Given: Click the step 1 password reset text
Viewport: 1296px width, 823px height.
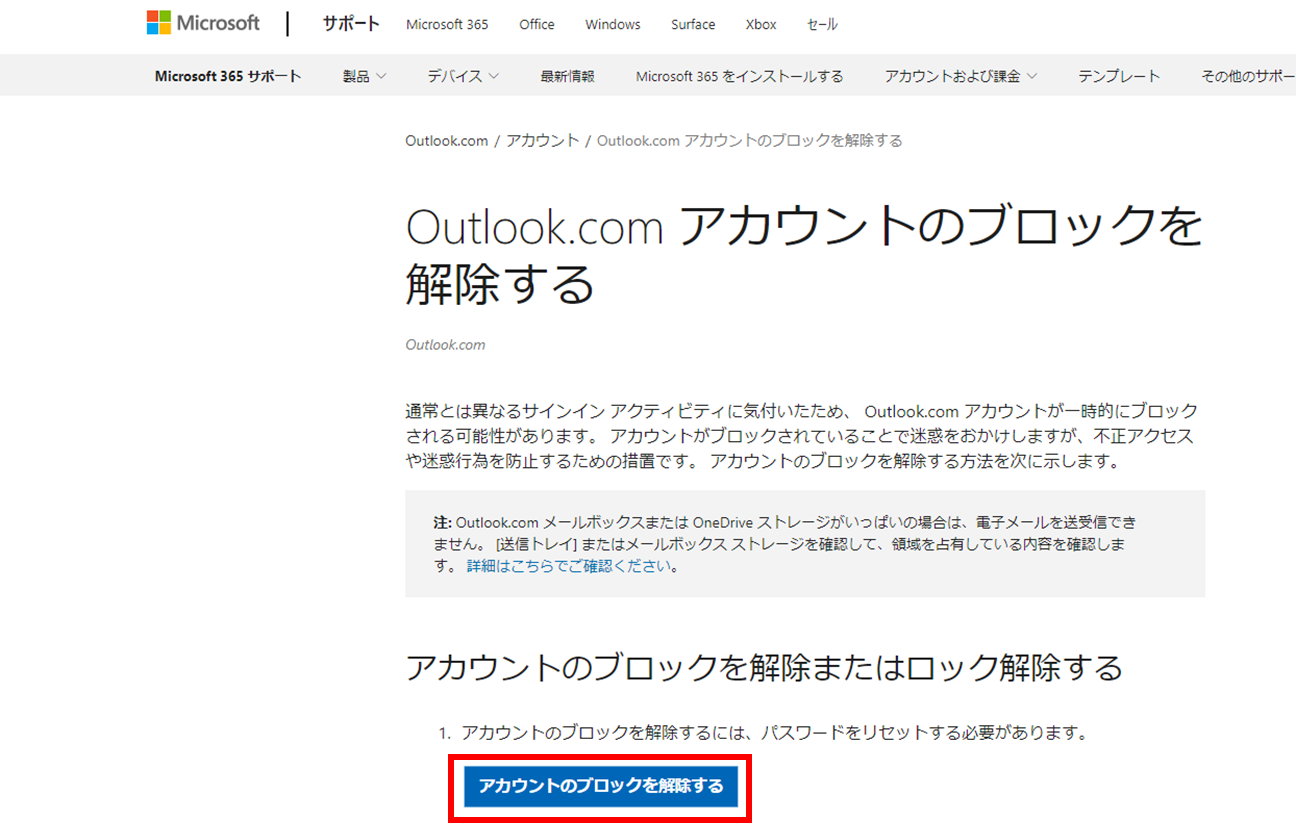Looking at the screenshot, I should (x=774, y=733).
